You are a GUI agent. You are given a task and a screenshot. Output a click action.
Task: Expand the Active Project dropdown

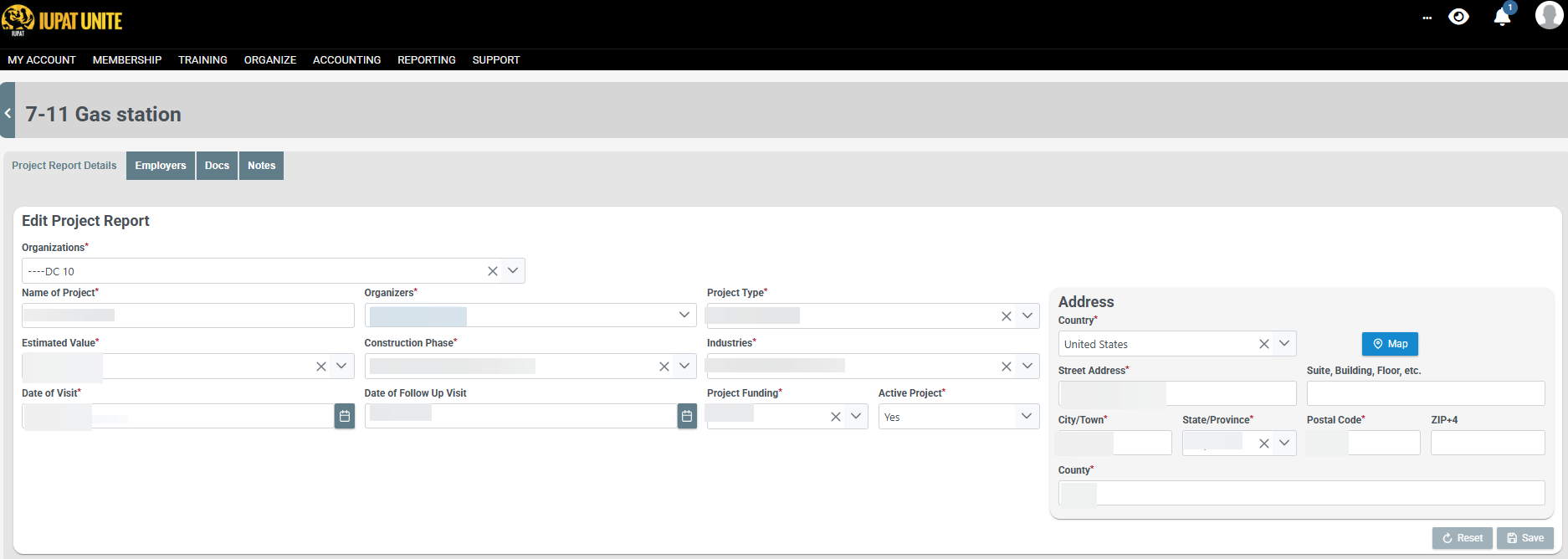point(1027,416)
